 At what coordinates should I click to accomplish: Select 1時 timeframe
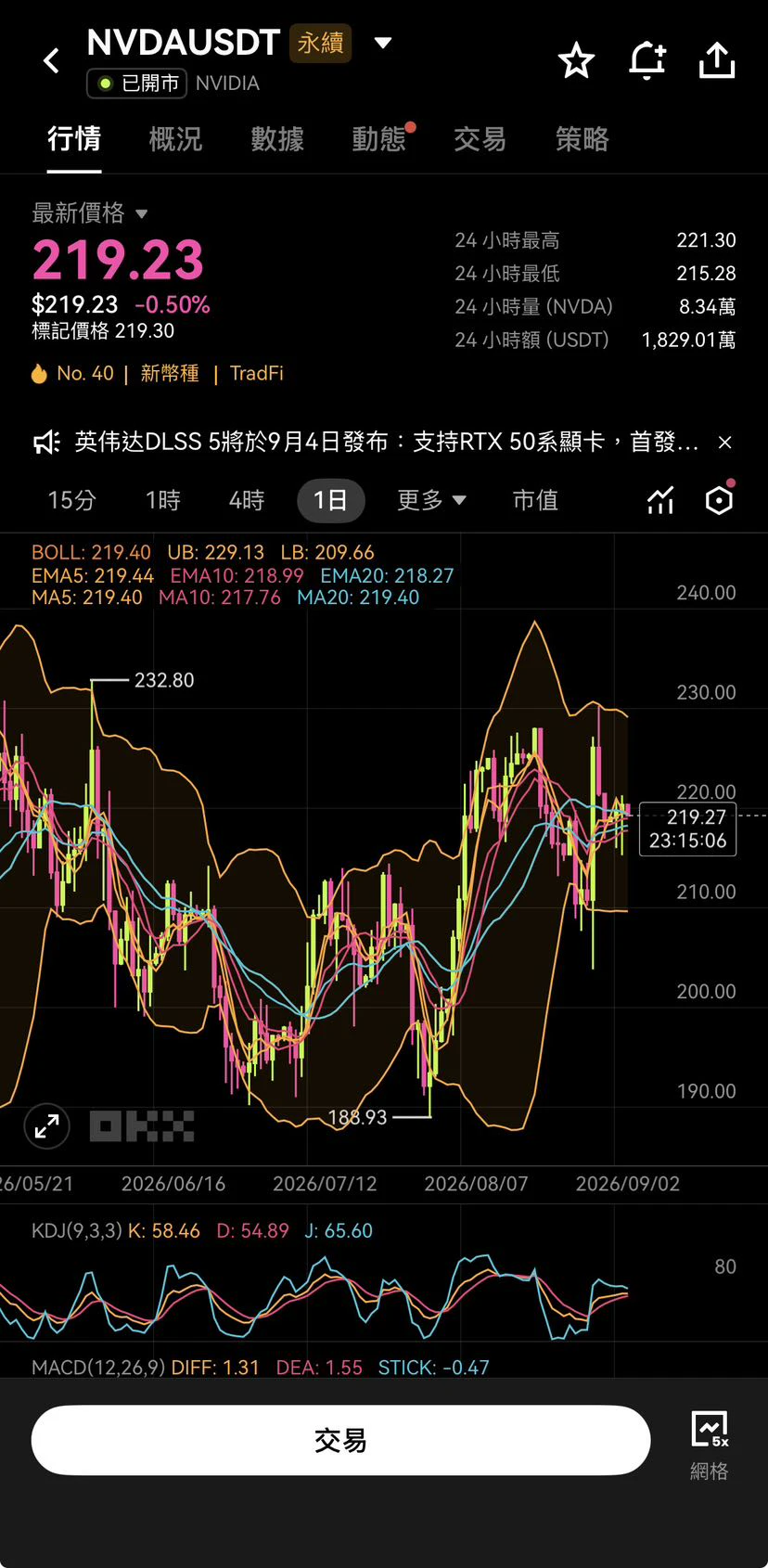coord(163,500)
